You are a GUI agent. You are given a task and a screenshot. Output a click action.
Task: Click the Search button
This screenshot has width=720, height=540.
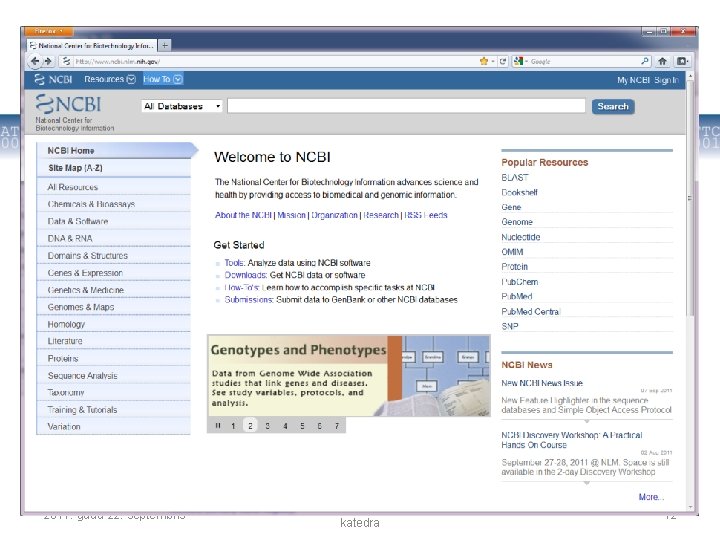coord(613,107)
